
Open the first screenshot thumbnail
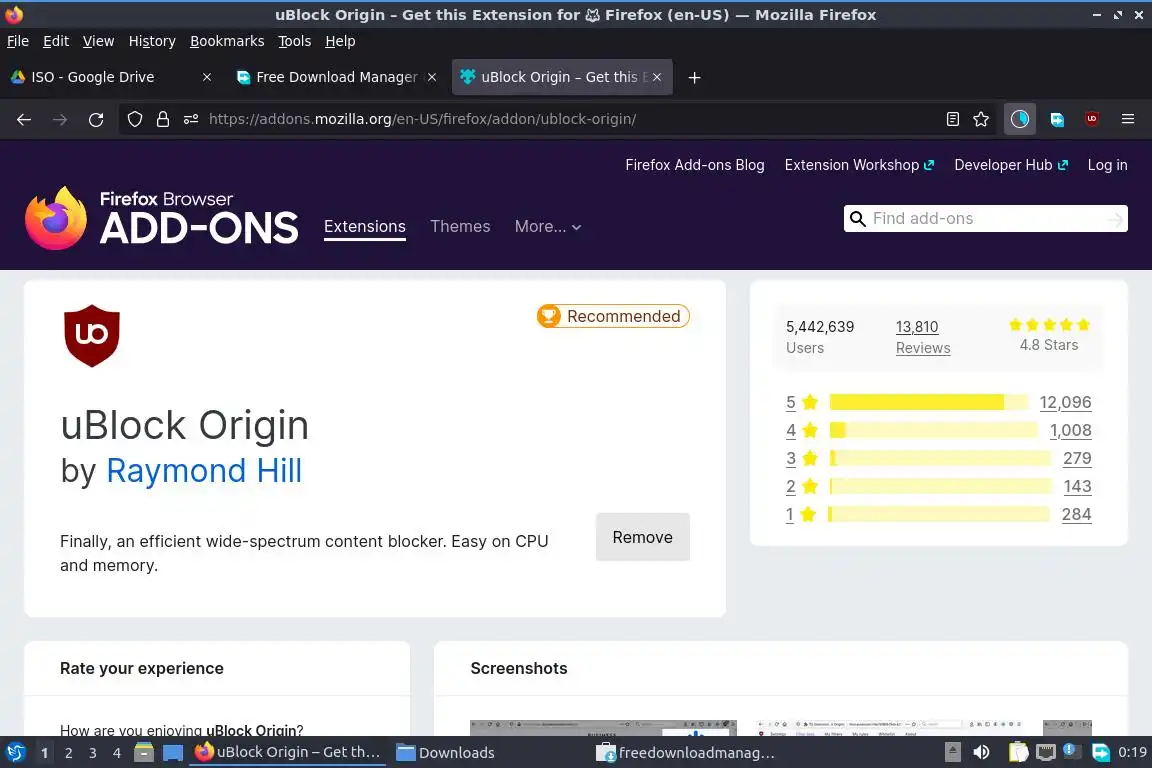pyautogui.click(x=603, y=728)
